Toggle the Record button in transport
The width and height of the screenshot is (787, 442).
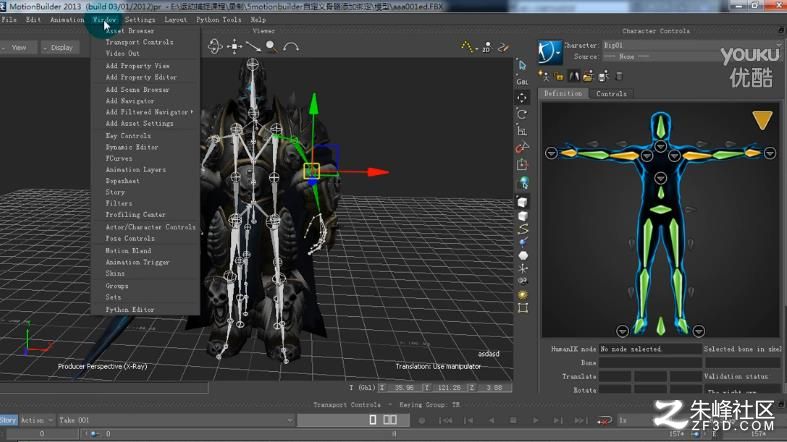point(422,420)
